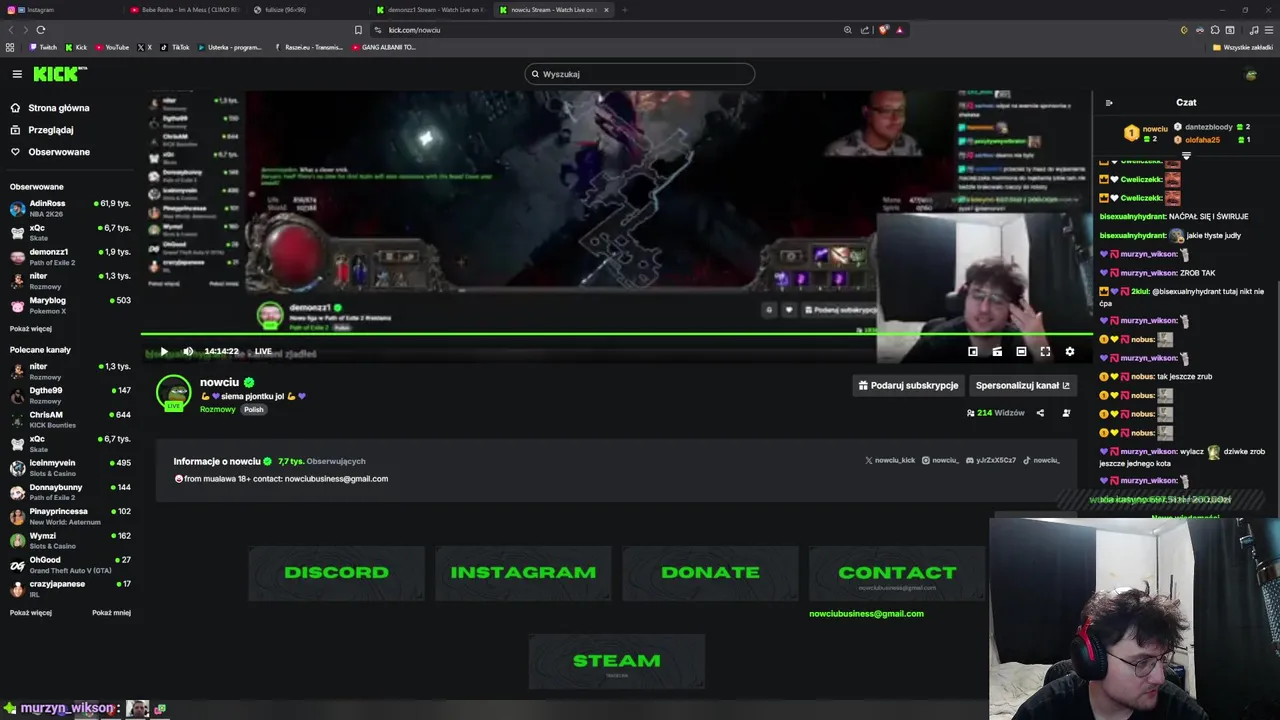Click the Wyszukaj search field
Screen dimensions: 1280x720
[x=640, y=74]
